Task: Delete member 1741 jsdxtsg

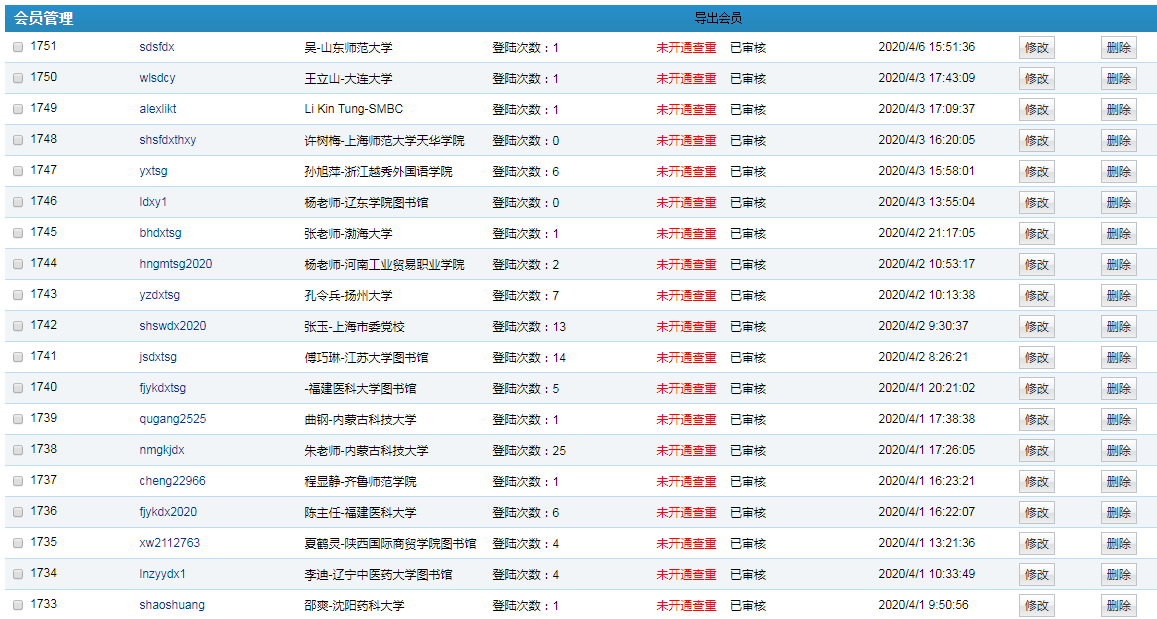Action: pyautogui.click(x=1118, y=358)
